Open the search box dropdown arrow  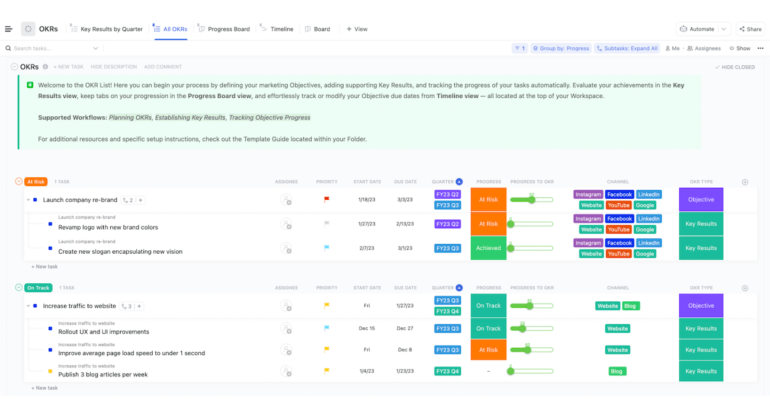tap(95, 48)
